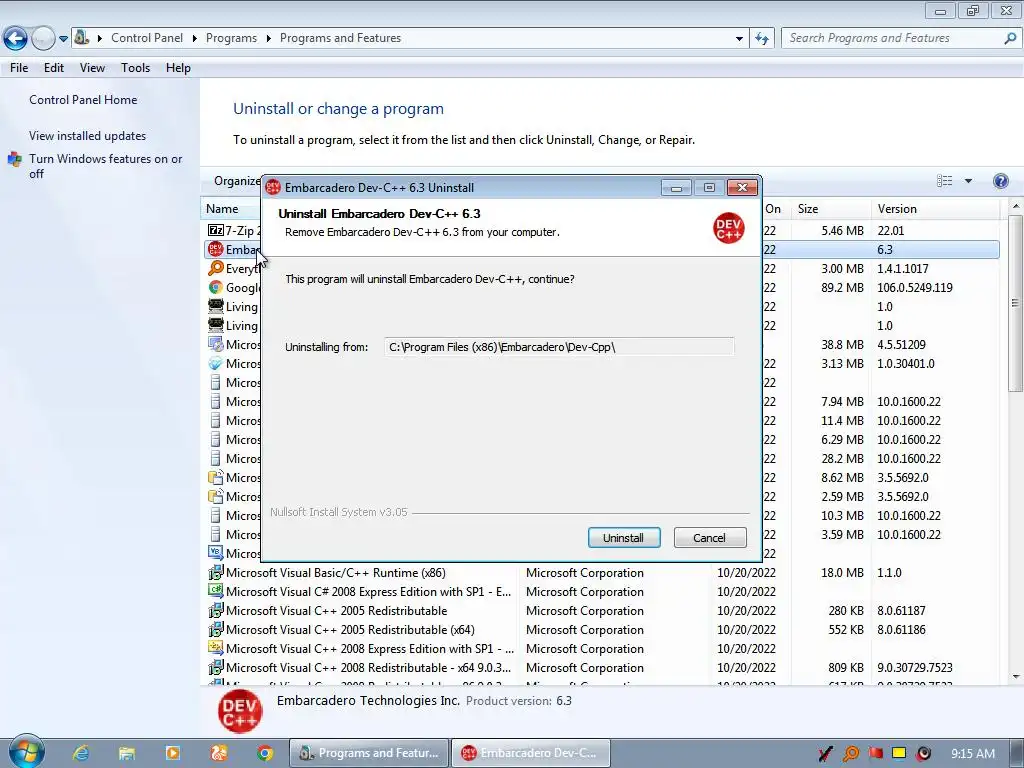
Task: Launch Internet Explorer from the taskbar
Action: [80, 753]
